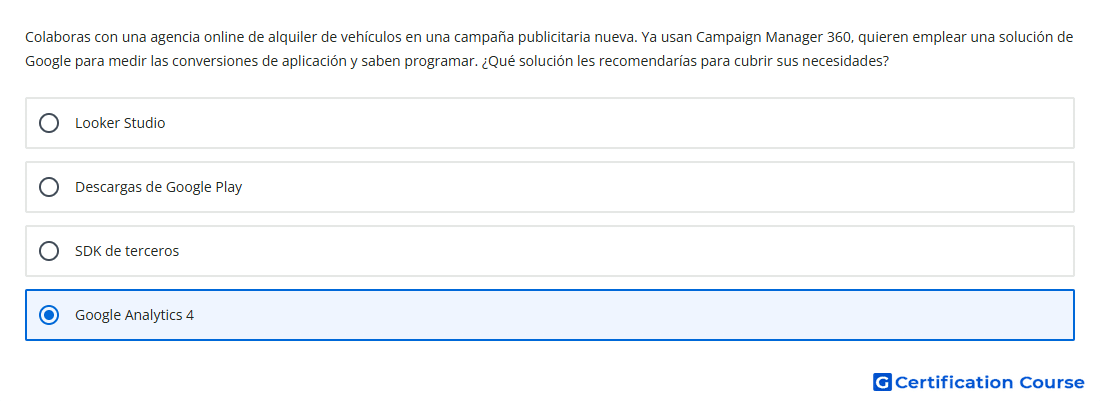Click the selected Google Analytics 4 radio button
Image resolution: width=1100 pixels, height=401 pixels.
pos(49,315)
